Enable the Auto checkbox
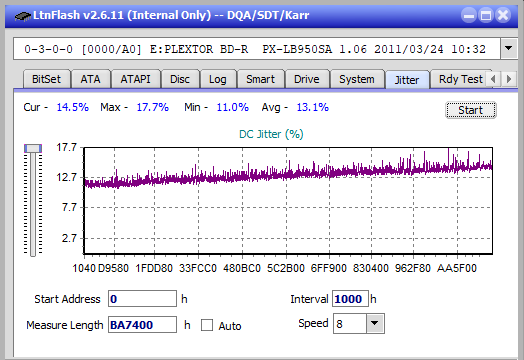Image resolution: width=524 pixels, height=360 pixels. [207, 325]
